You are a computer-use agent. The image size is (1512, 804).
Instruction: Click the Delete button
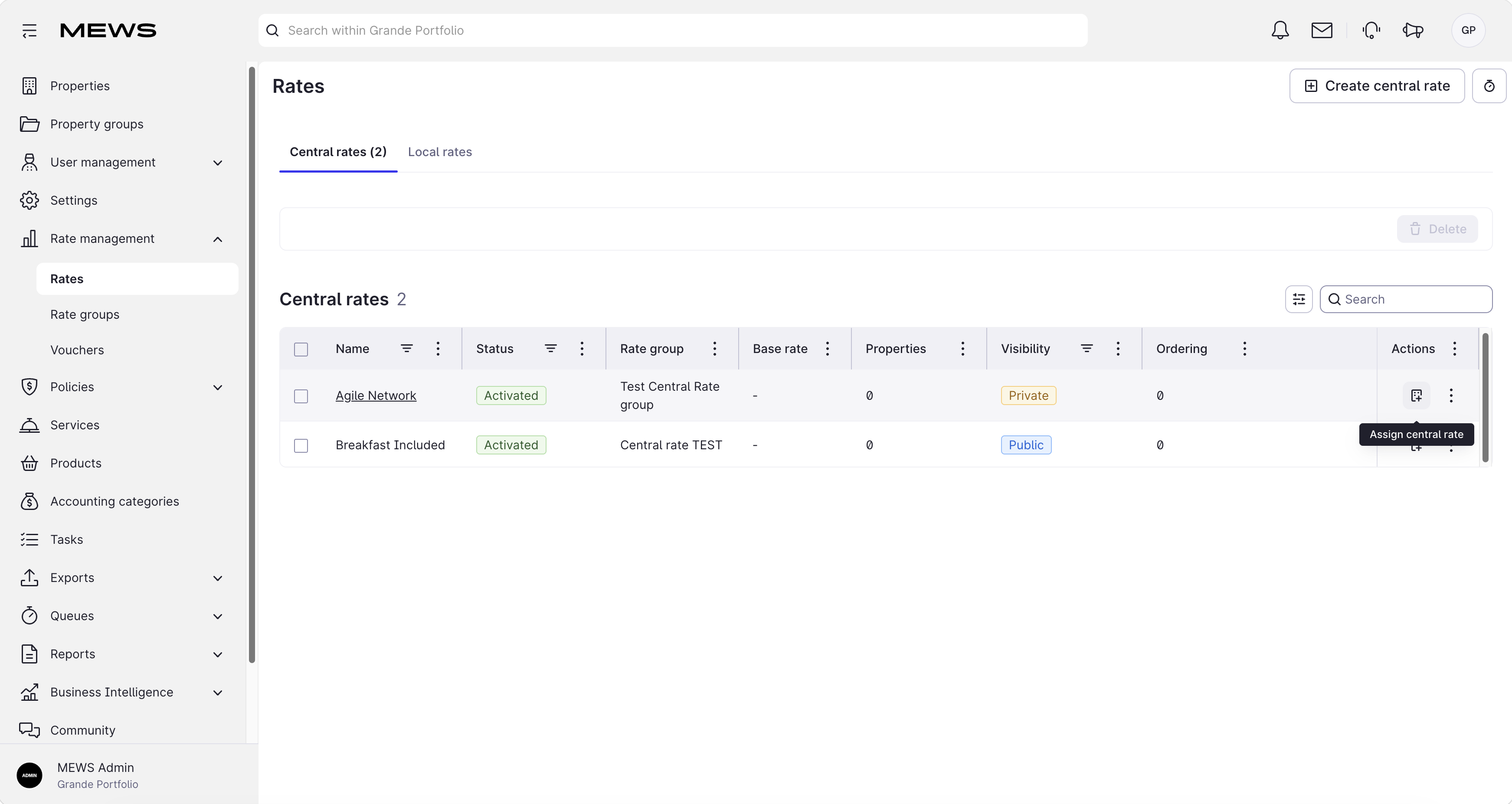1437,229
